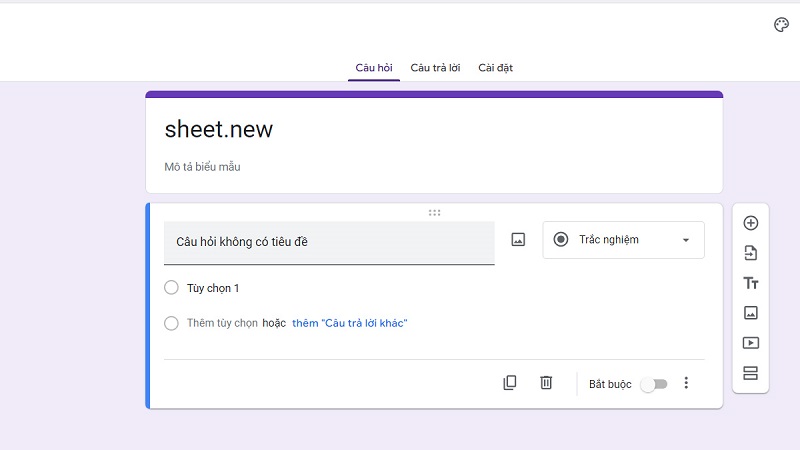Open more options three-dot menu
Screen dimensions: 800x450
pyautogui.click(x=686, y=383)
